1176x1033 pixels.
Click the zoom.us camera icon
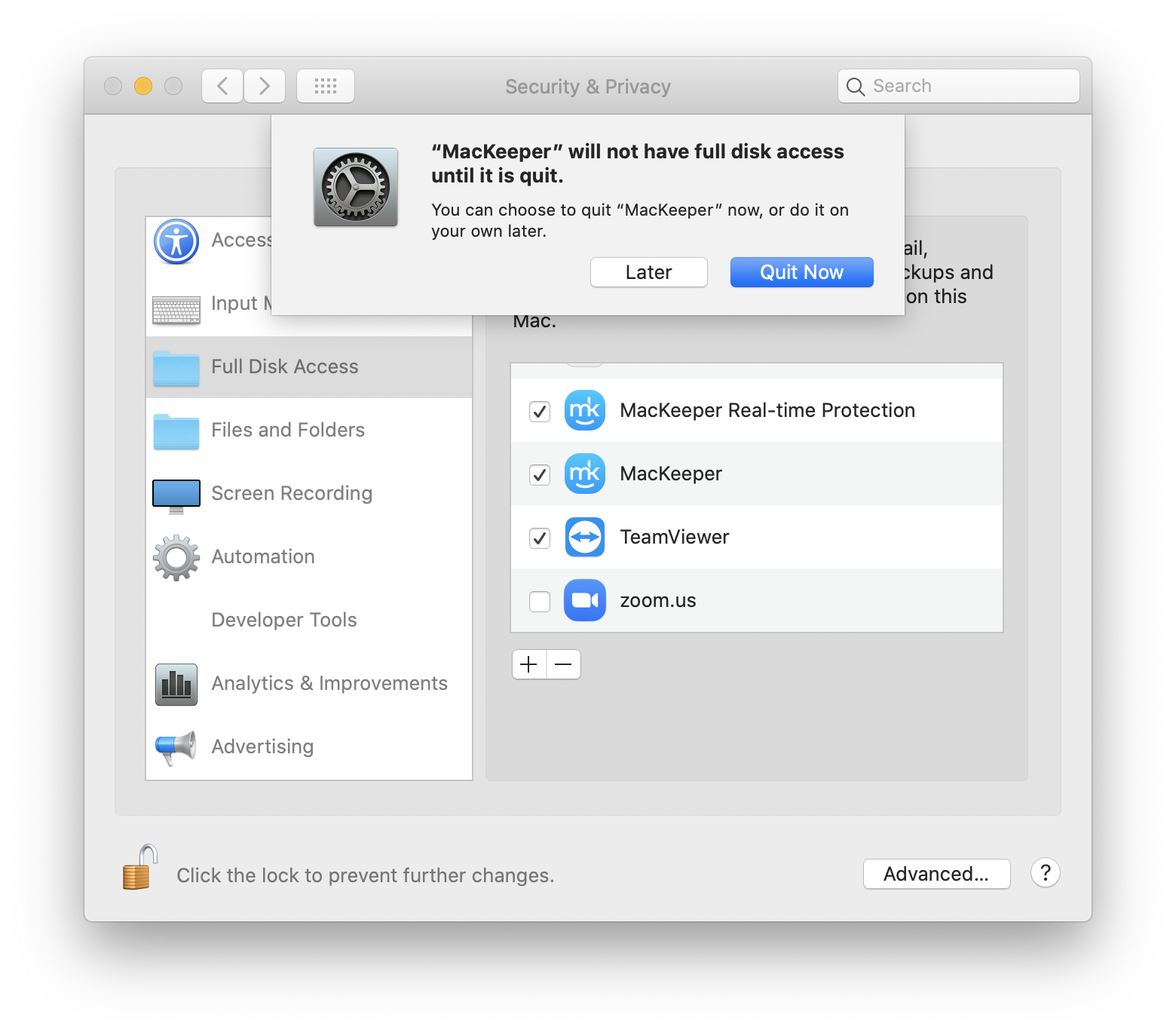[x=585, y=600]
